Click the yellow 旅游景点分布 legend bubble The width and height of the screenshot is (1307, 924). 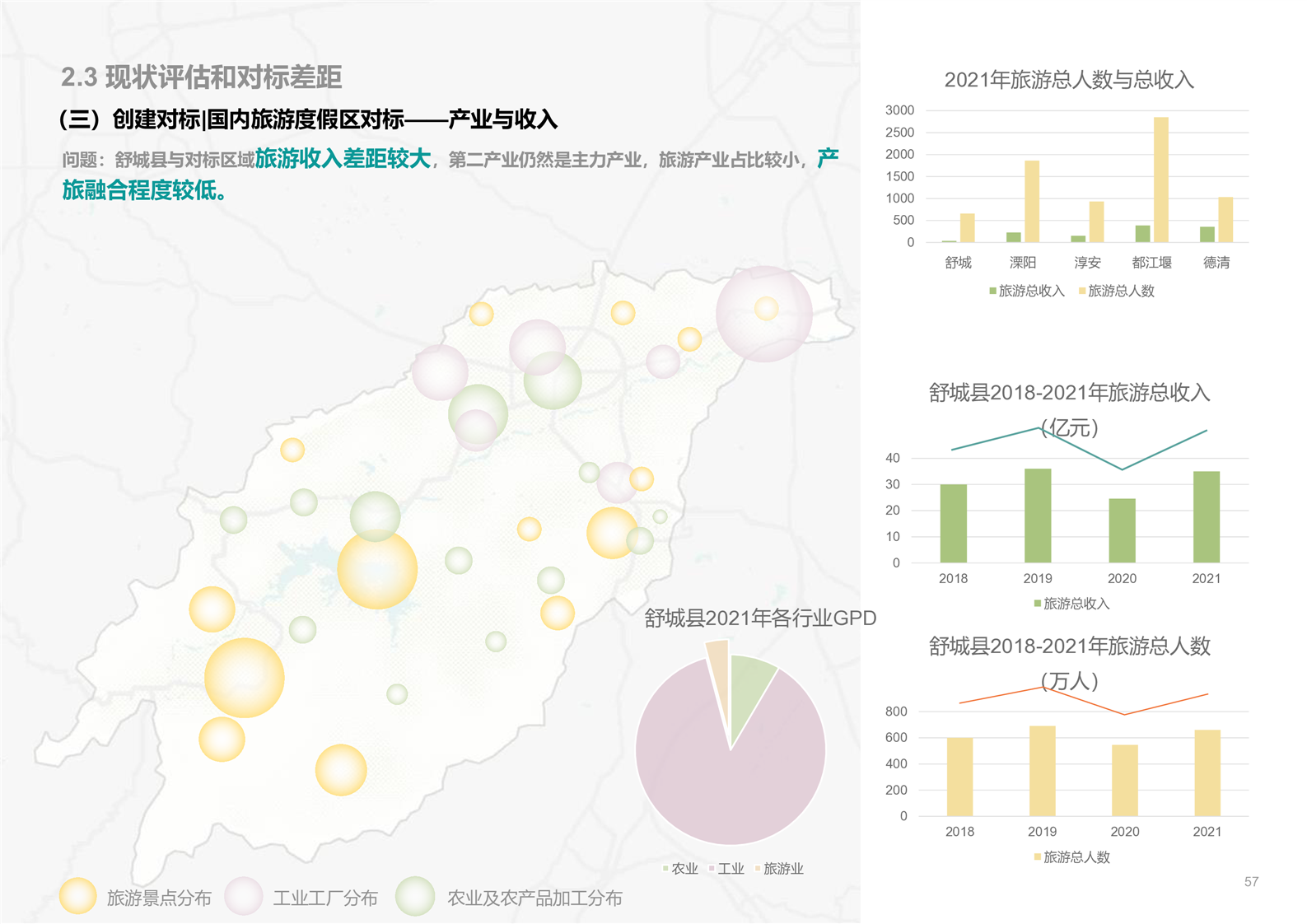pyautogui.click(x=77, y=896)
